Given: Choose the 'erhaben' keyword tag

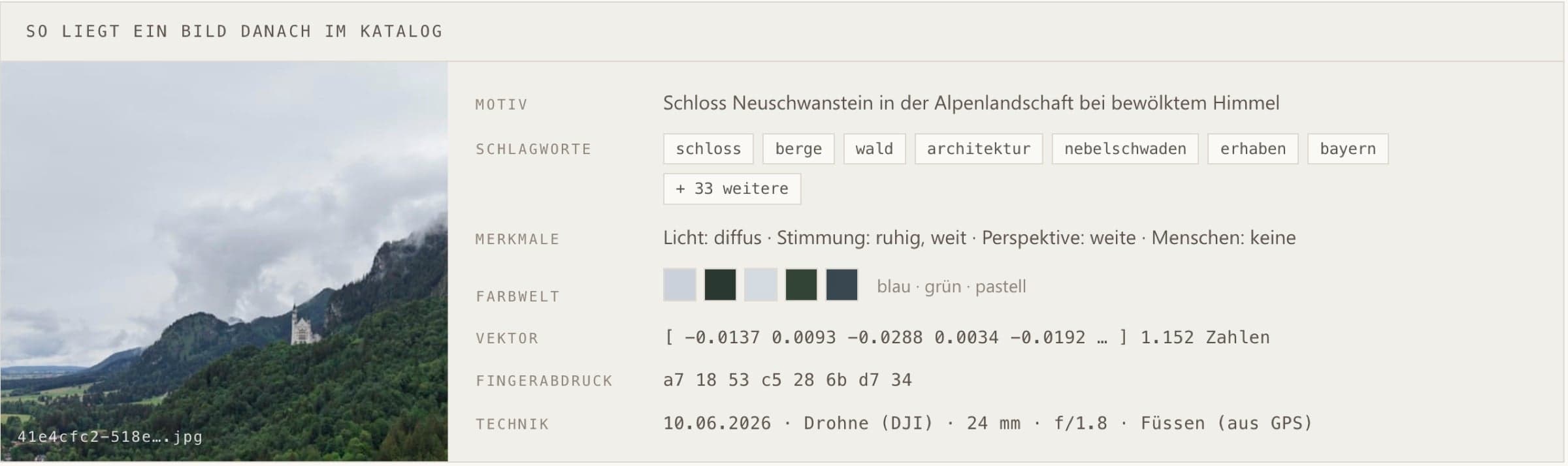Looking at the screenshot, I should [x=1252, y=149].
